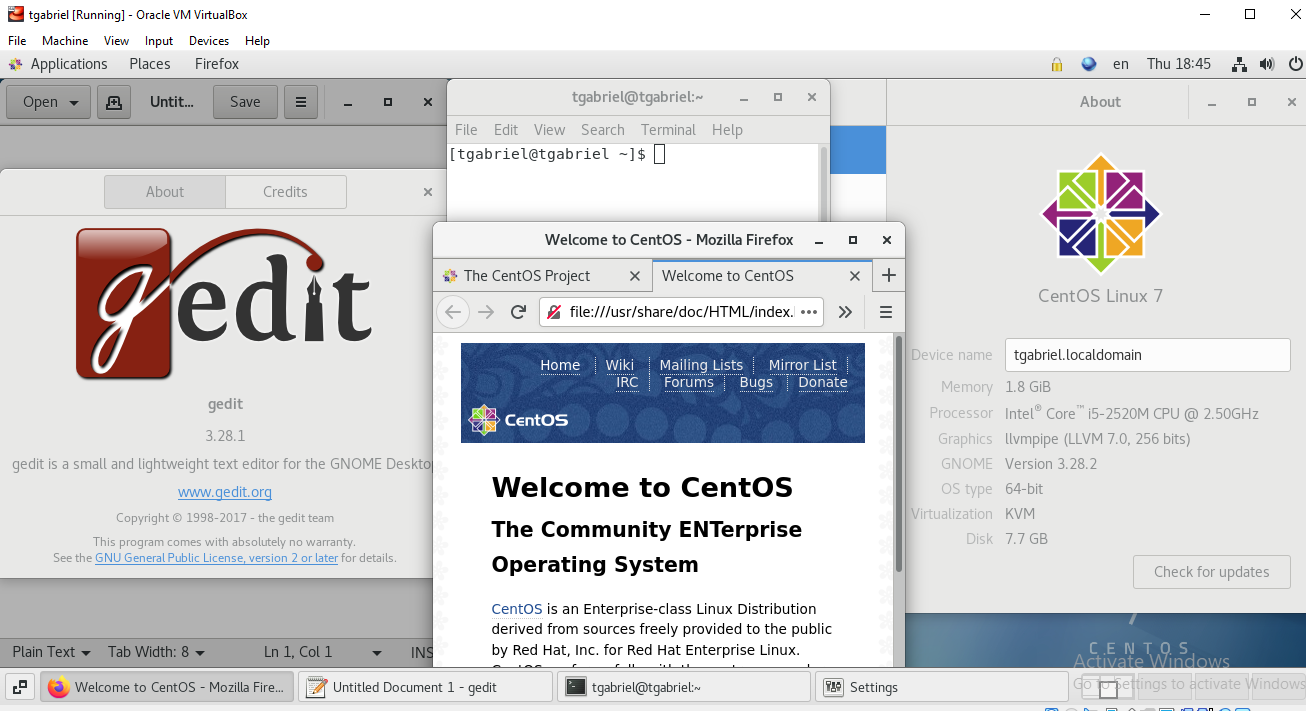Switch to gedit Untitled Document taskbar entry
Screen dimensions: 1306x711
pyautogui.click(x=426, y=687)
